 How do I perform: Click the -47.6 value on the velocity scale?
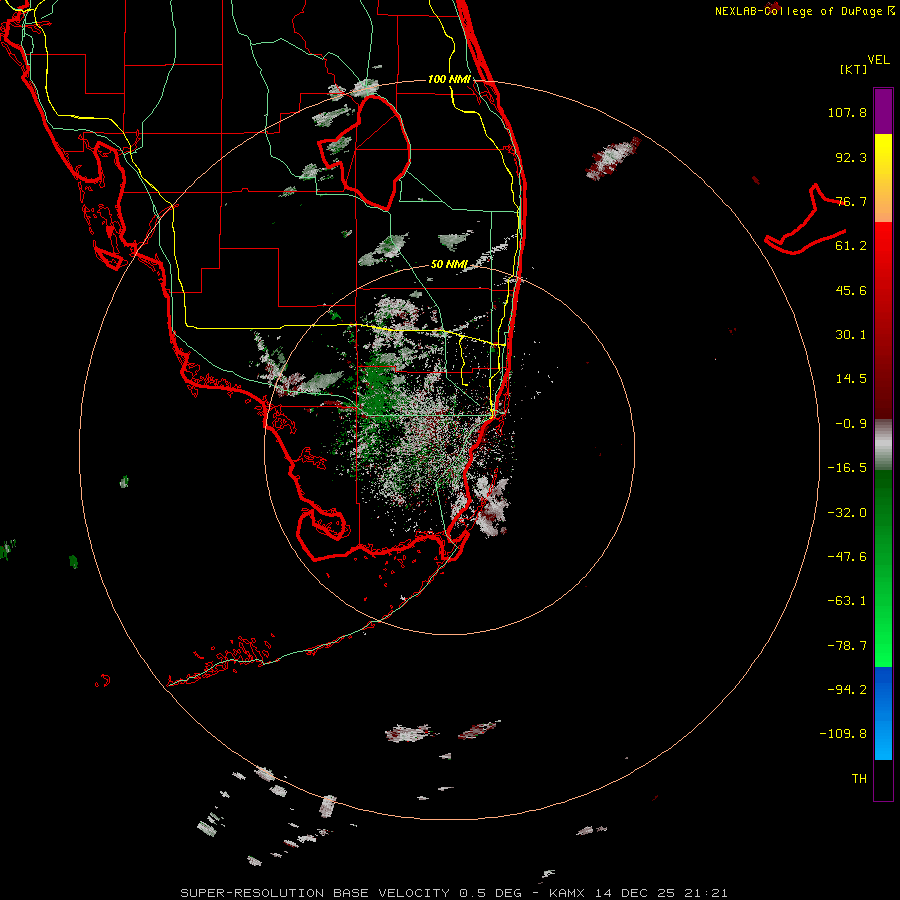pyautogui.click(x=847, y=557)
